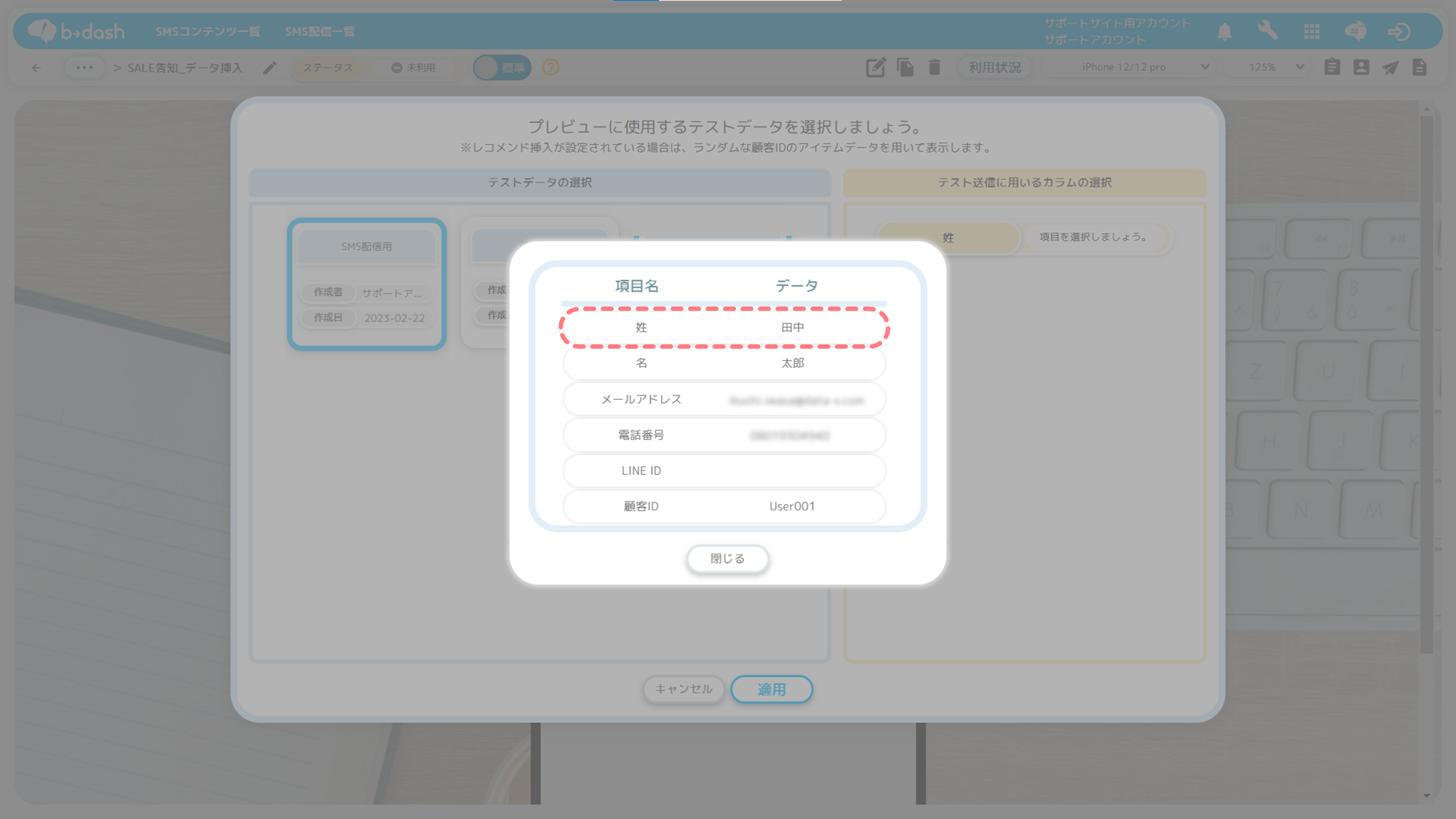Click the 閉じる button
Viewport: 1456px width, 819px height.
pyautogui.click(x=727, y=558)
